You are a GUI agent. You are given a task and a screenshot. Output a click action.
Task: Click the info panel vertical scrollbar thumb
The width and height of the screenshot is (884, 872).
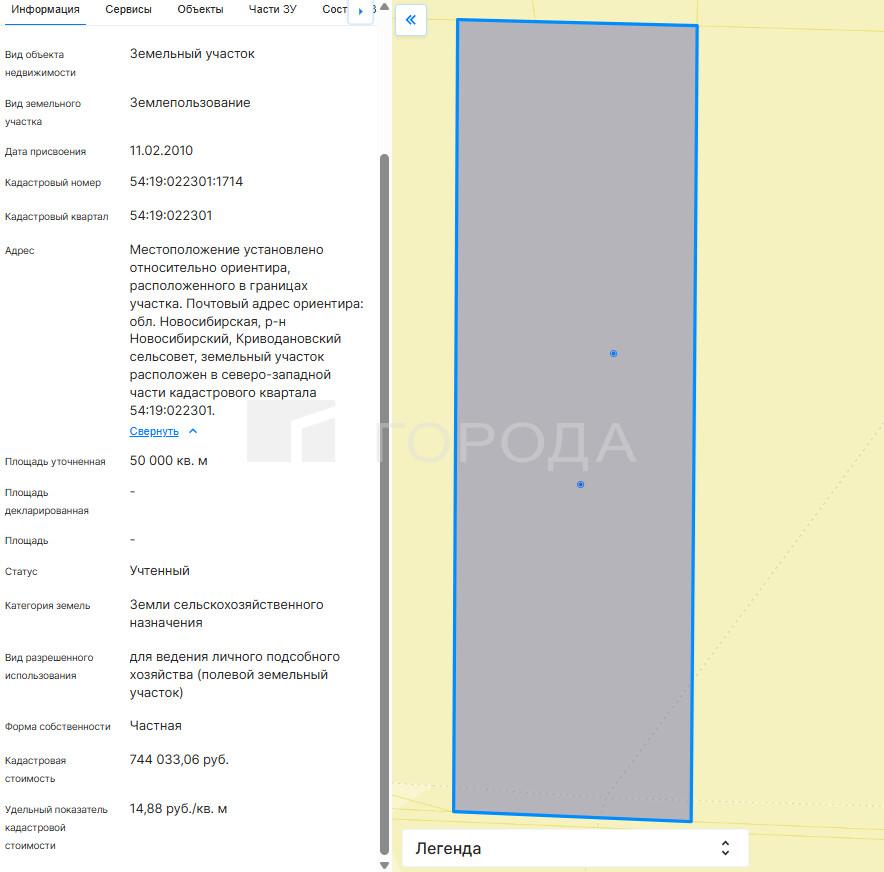click(x=385, y=500)
